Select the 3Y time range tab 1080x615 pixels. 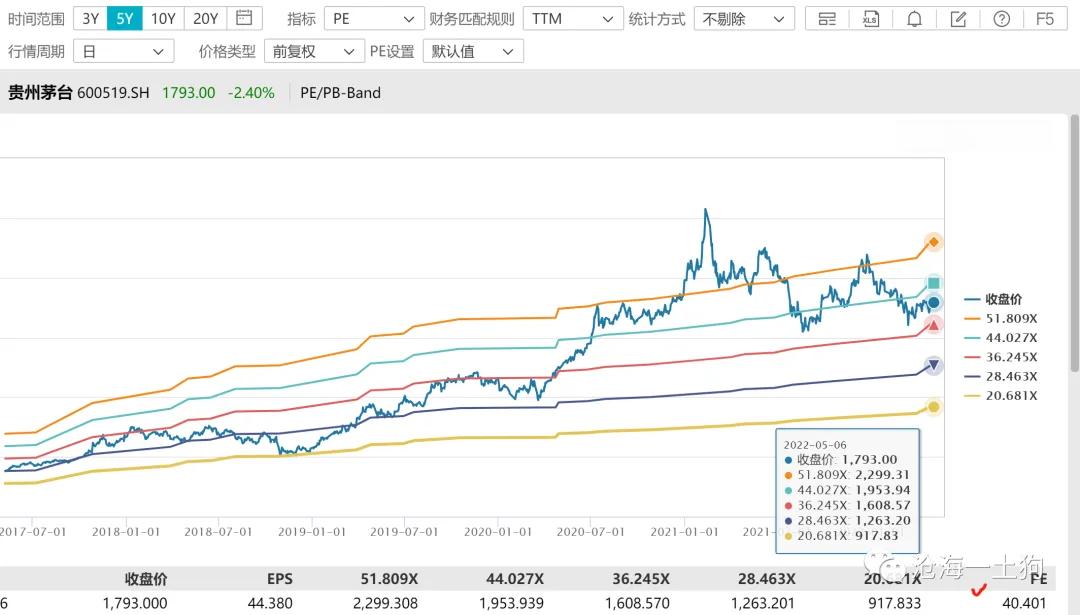coord(90,18)
